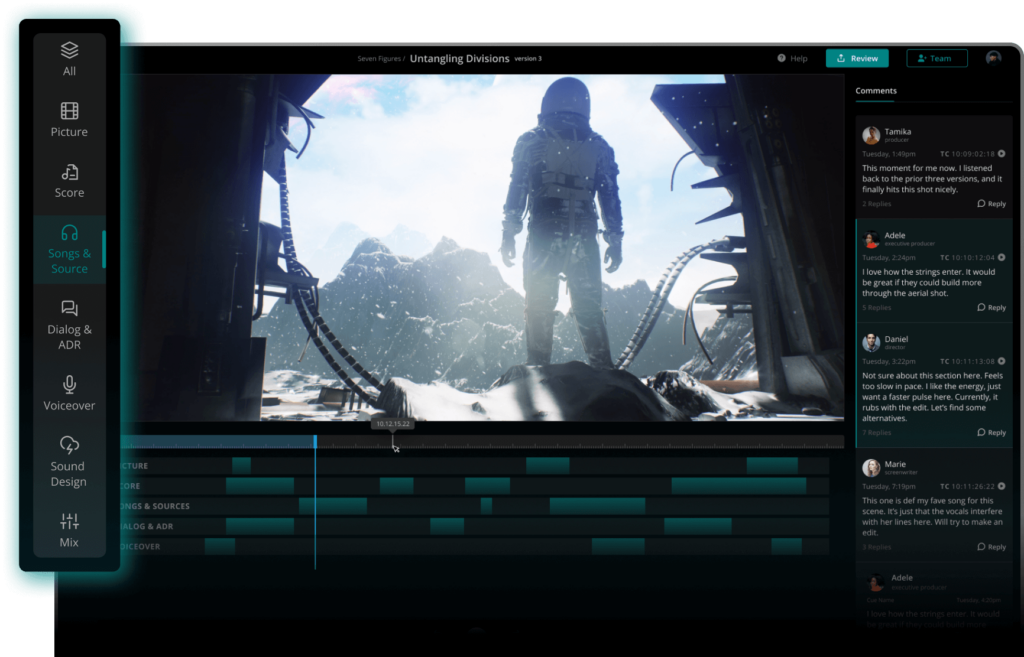Select the Mix faders icon
Viewport: 1024px width, 657px height.
click(x=69, y=522)
